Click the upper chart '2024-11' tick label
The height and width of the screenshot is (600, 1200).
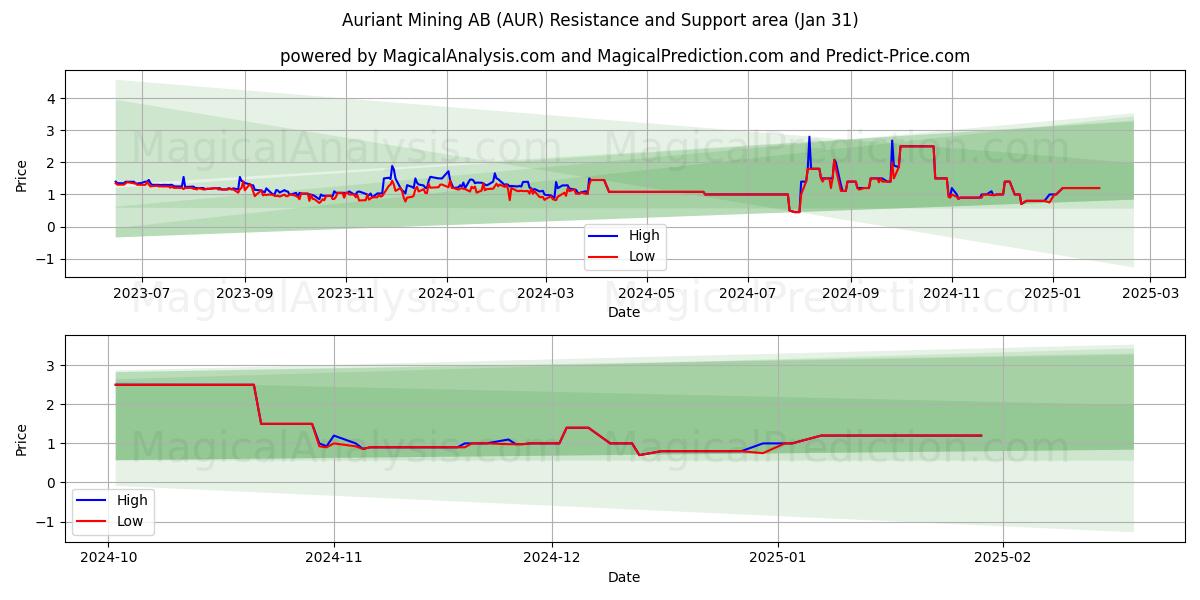point(952,293)
